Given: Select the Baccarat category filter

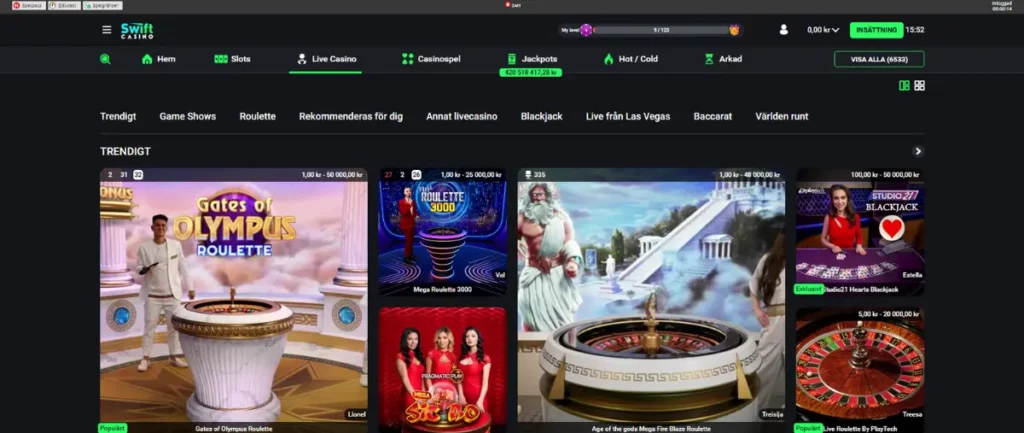Looking at the screenshot, I should (712, 116).
